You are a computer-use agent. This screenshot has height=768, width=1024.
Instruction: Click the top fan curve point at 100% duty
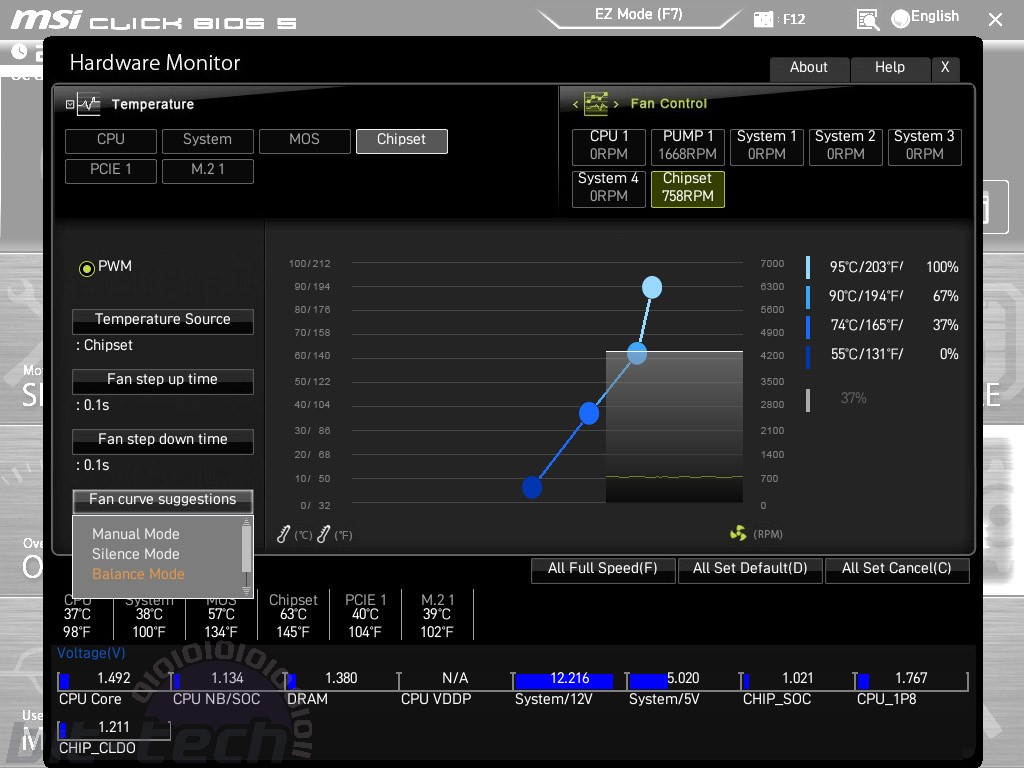pos(652,287)
